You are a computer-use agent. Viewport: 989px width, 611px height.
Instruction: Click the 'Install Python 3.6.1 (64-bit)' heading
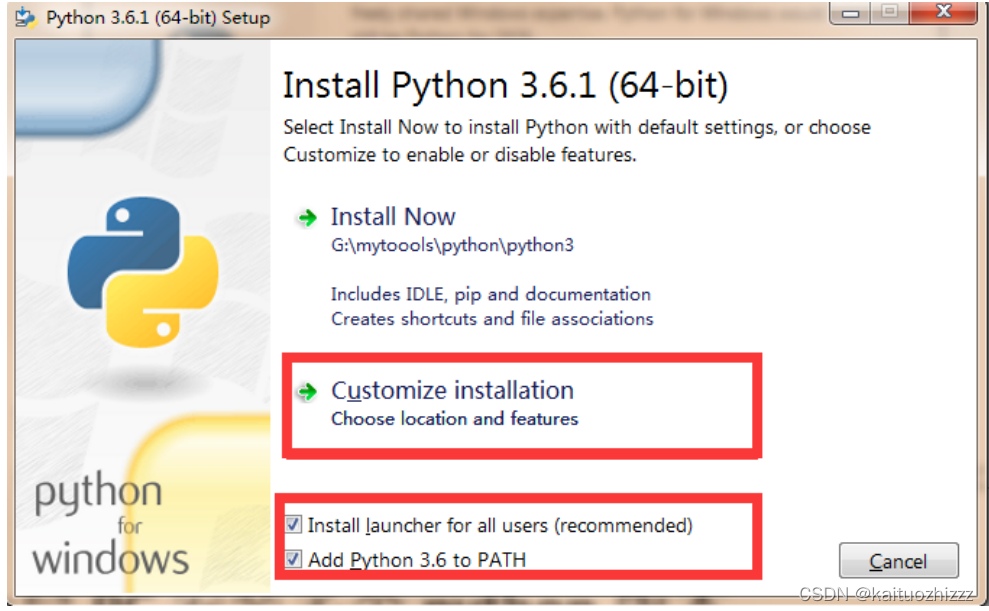tap(505, 85)
